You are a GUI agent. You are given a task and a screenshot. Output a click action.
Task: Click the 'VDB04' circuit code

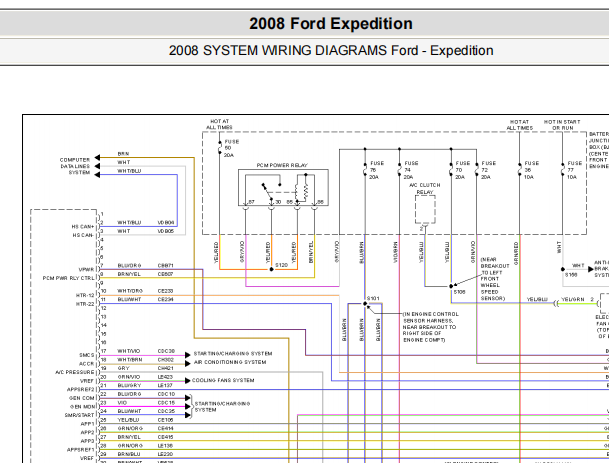pos(165,223)
